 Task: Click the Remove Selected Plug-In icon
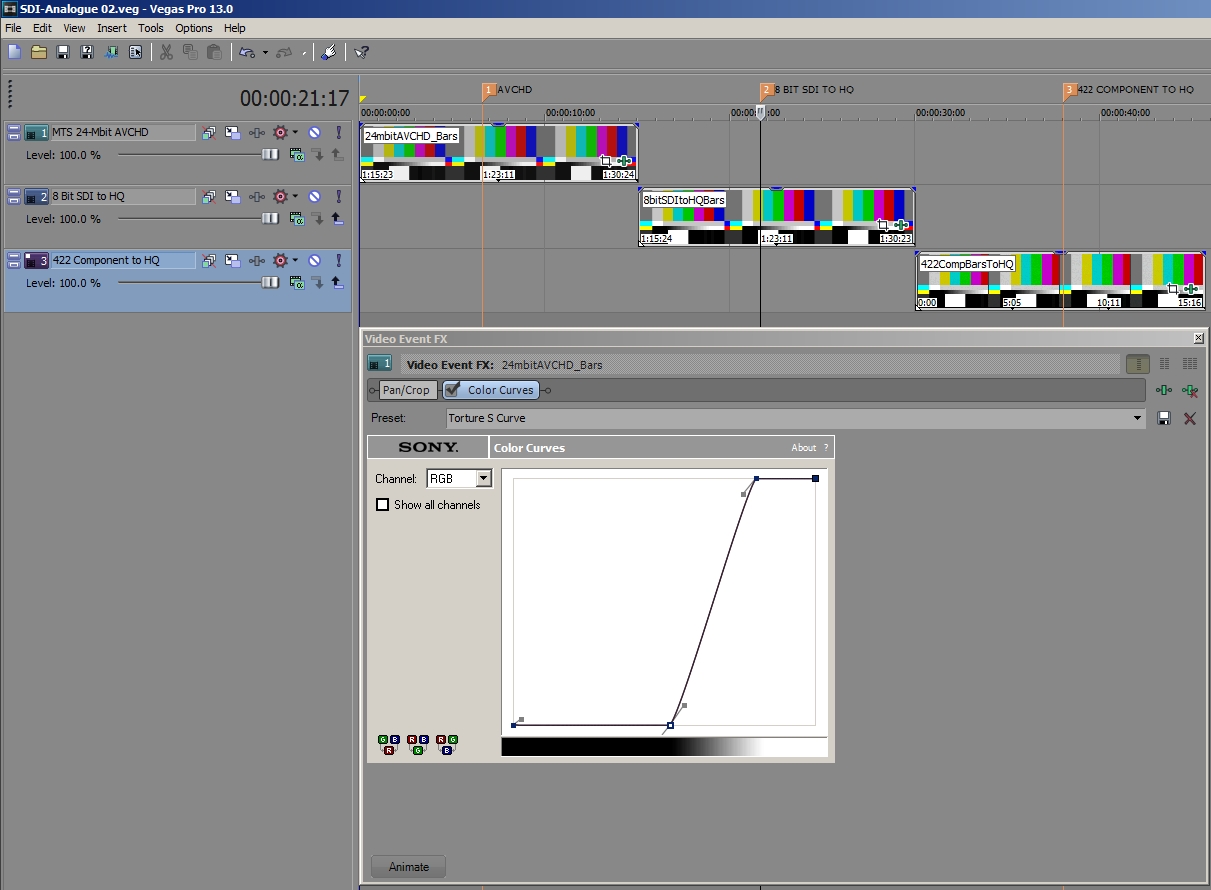pos(1189,390)
